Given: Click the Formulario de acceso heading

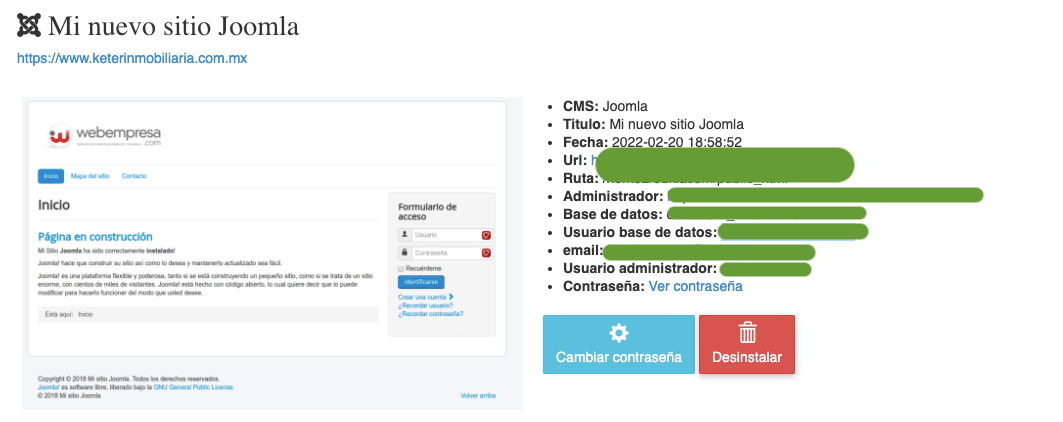Looking at the screenshot, I should click(x=428, y=212).
